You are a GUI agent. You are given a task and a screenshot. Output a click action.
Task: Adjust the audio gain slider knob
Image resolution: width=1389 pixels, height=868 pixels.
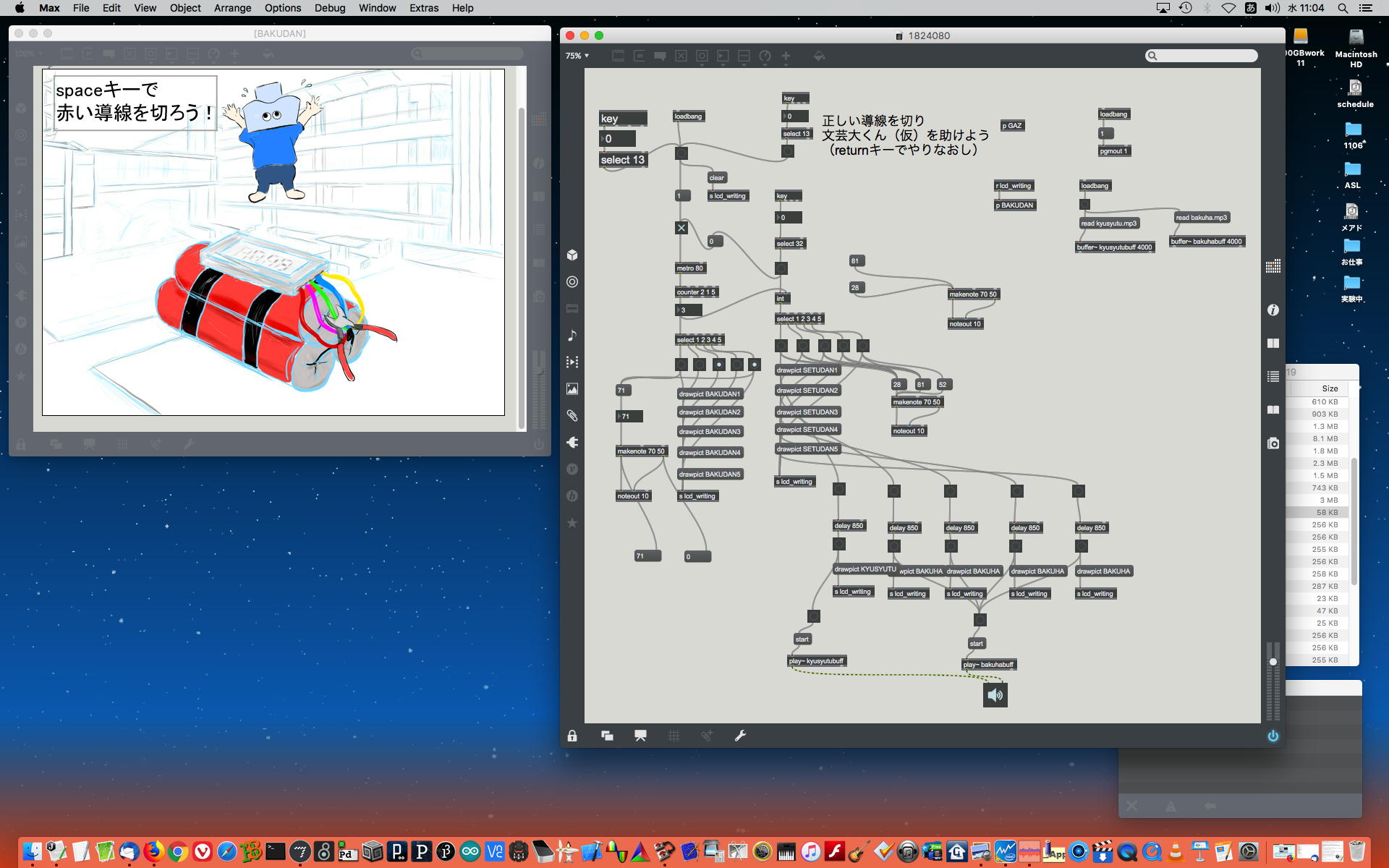point(1273,662)
